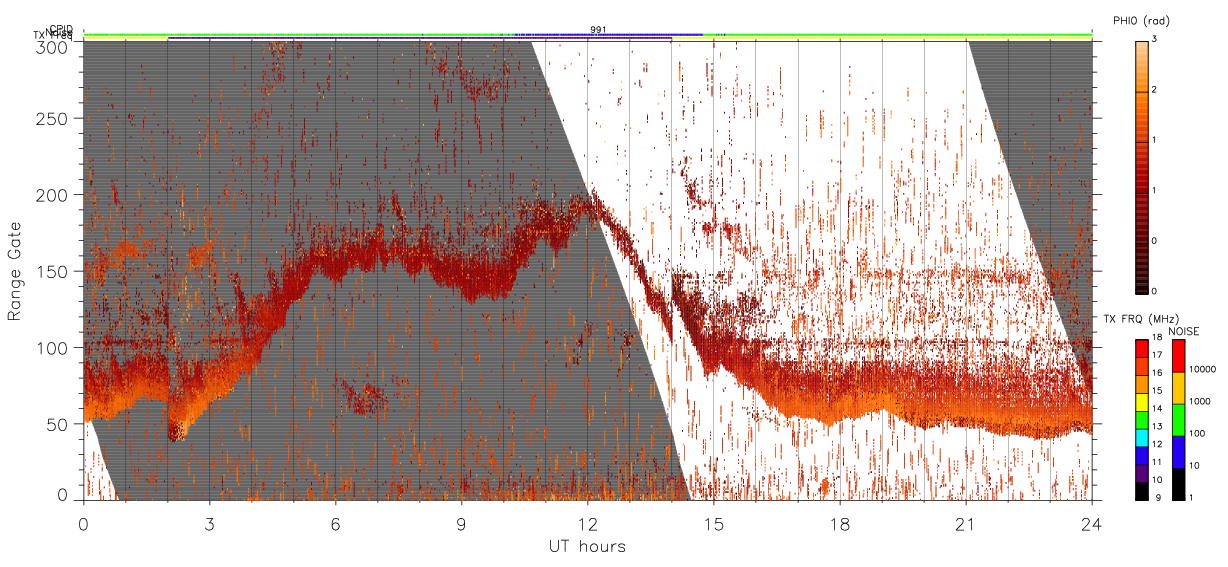
Task: Click the 'CPID' label at top left
Action: 61,29
